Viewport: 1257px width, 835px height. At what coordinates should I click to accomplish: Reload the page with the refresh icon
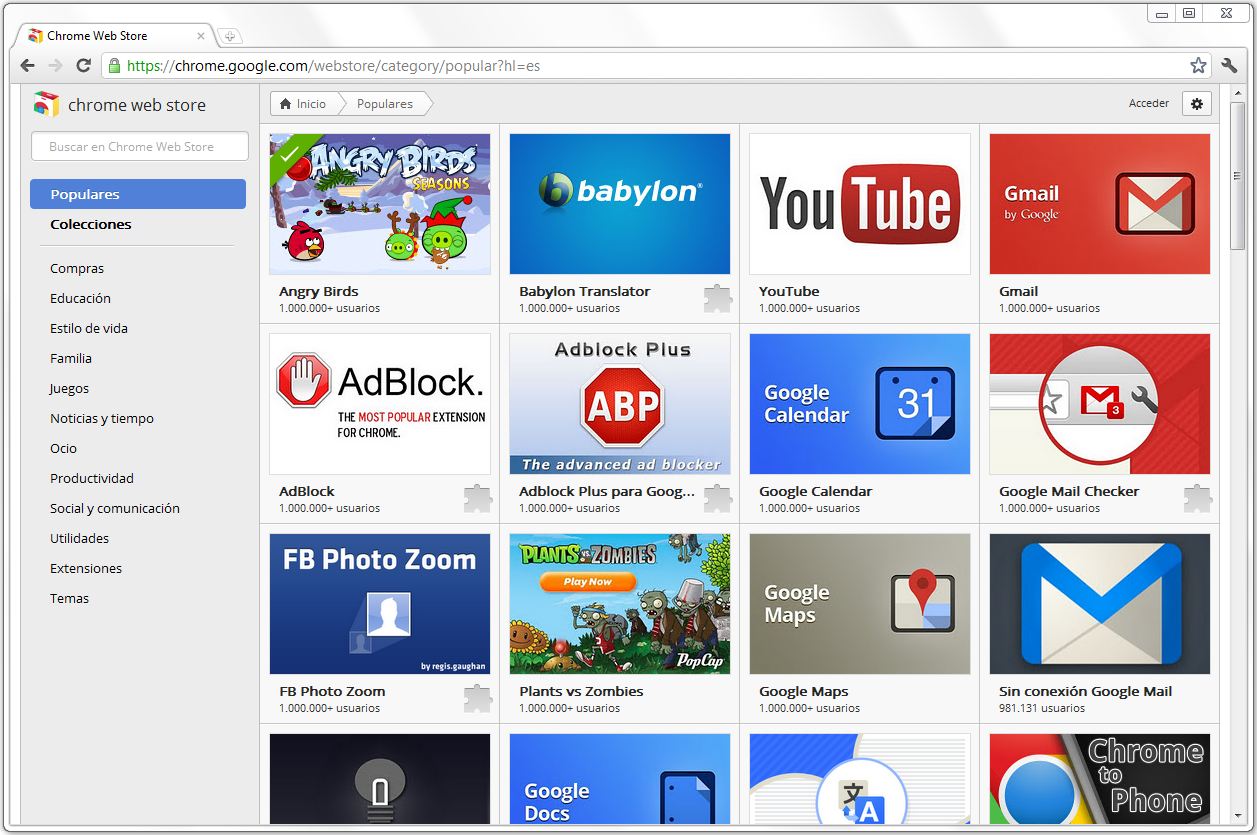click(84, 66)
